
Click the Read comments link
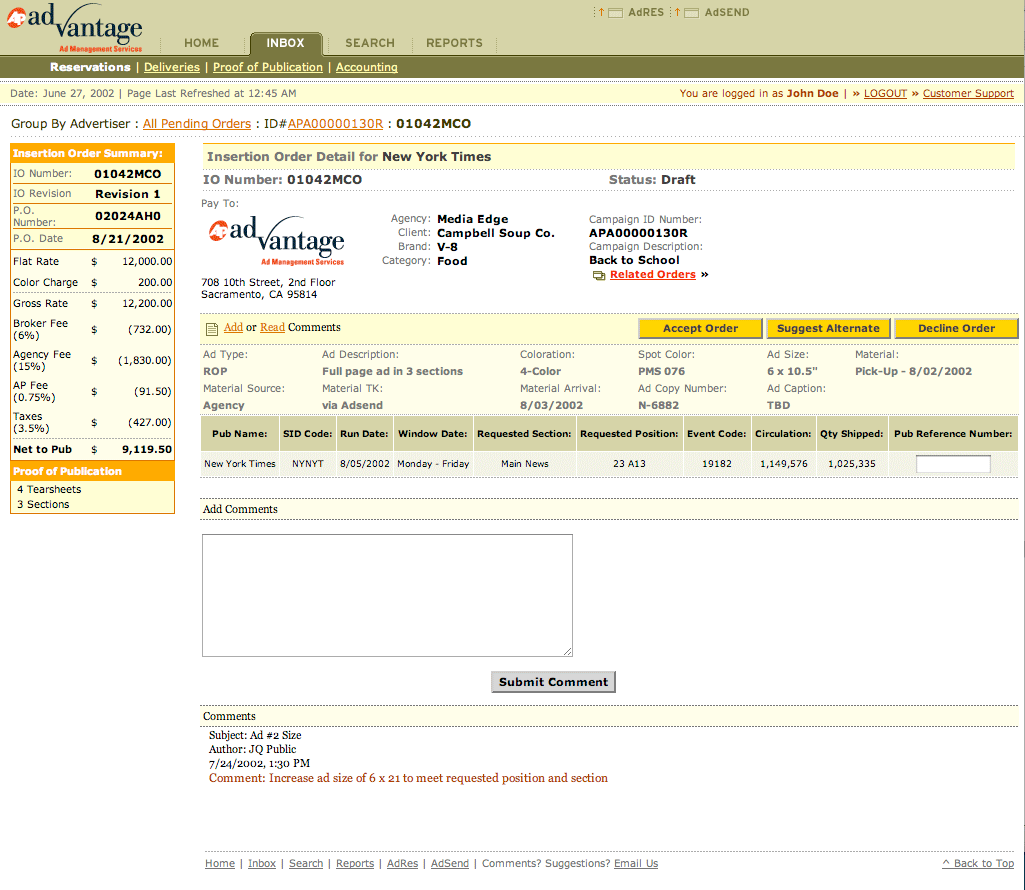273,328
